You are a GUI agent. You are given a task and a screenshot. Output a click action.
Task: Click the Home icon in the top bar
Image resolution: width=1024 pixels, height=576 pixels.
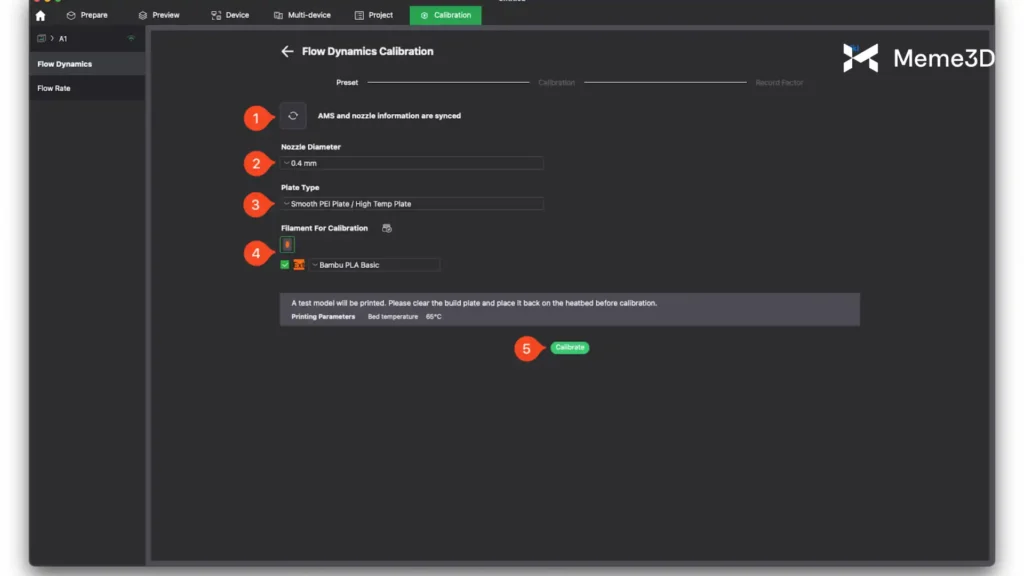click(40, 15)
